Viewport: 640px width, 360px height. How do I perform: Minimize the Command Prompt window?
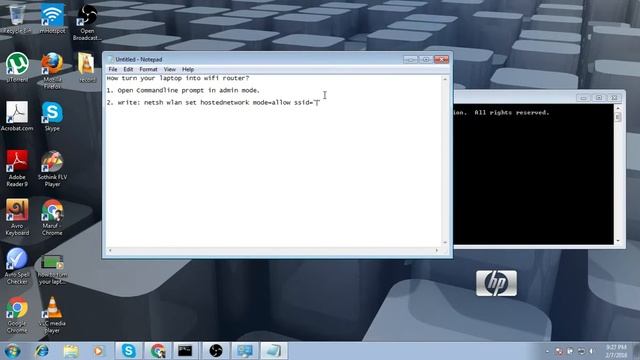tap(583, 98)
